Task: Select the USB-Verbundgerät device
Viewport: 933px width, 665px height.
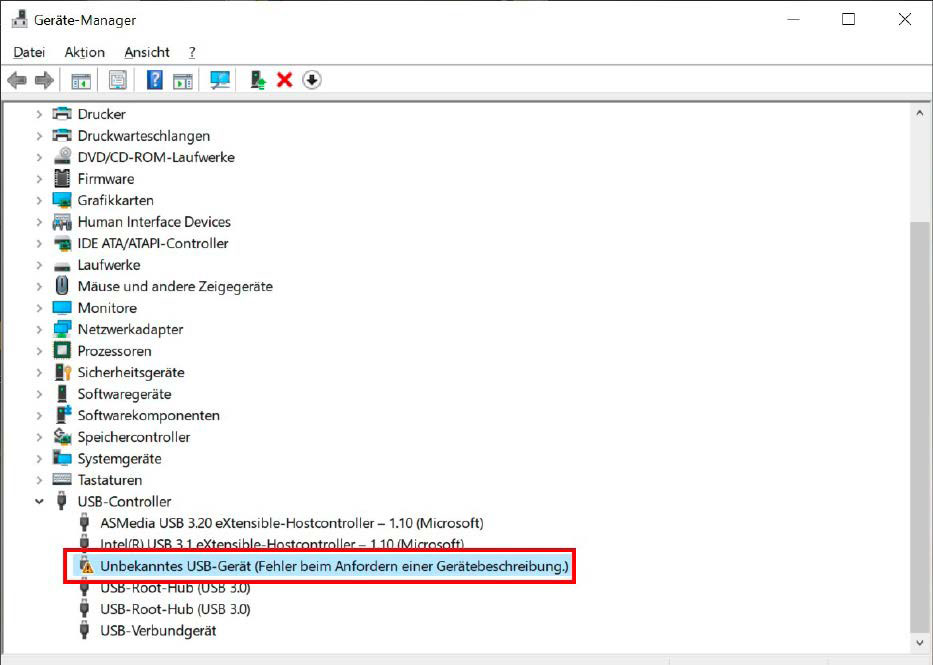Action: [x=158, y=630]
